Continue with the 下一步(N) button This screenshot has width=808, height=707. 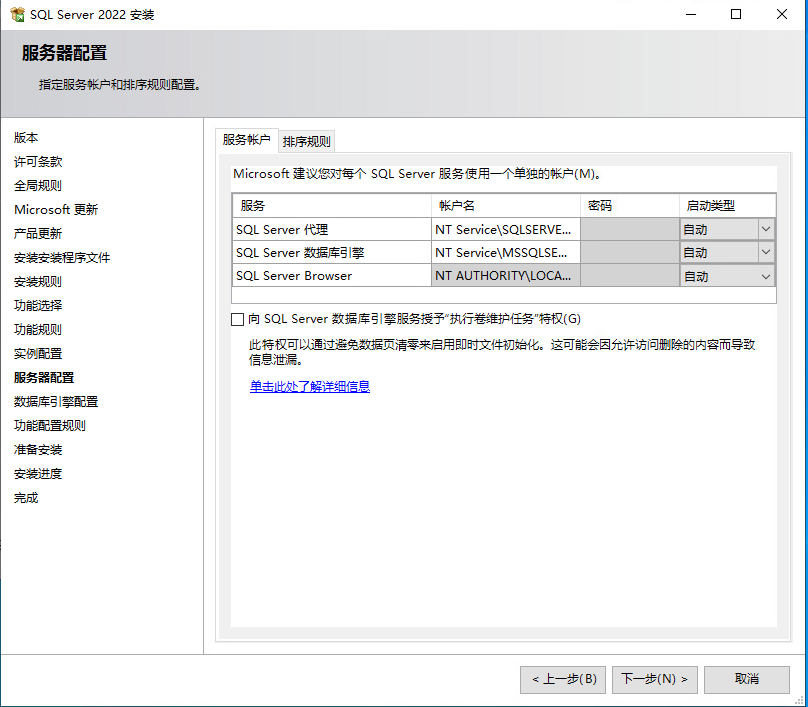tap(654, 679)
